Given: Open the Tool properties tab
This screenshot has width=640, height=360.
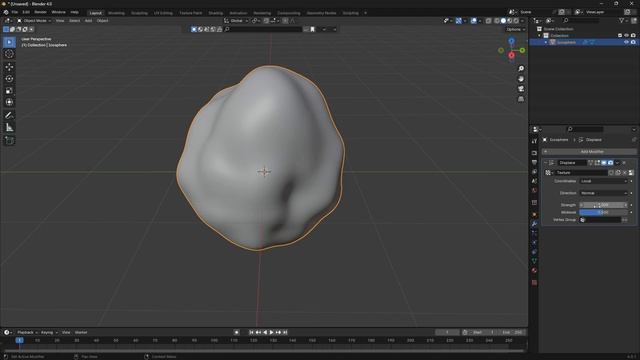Looking at the screenshot, I should tap(534, 141).
